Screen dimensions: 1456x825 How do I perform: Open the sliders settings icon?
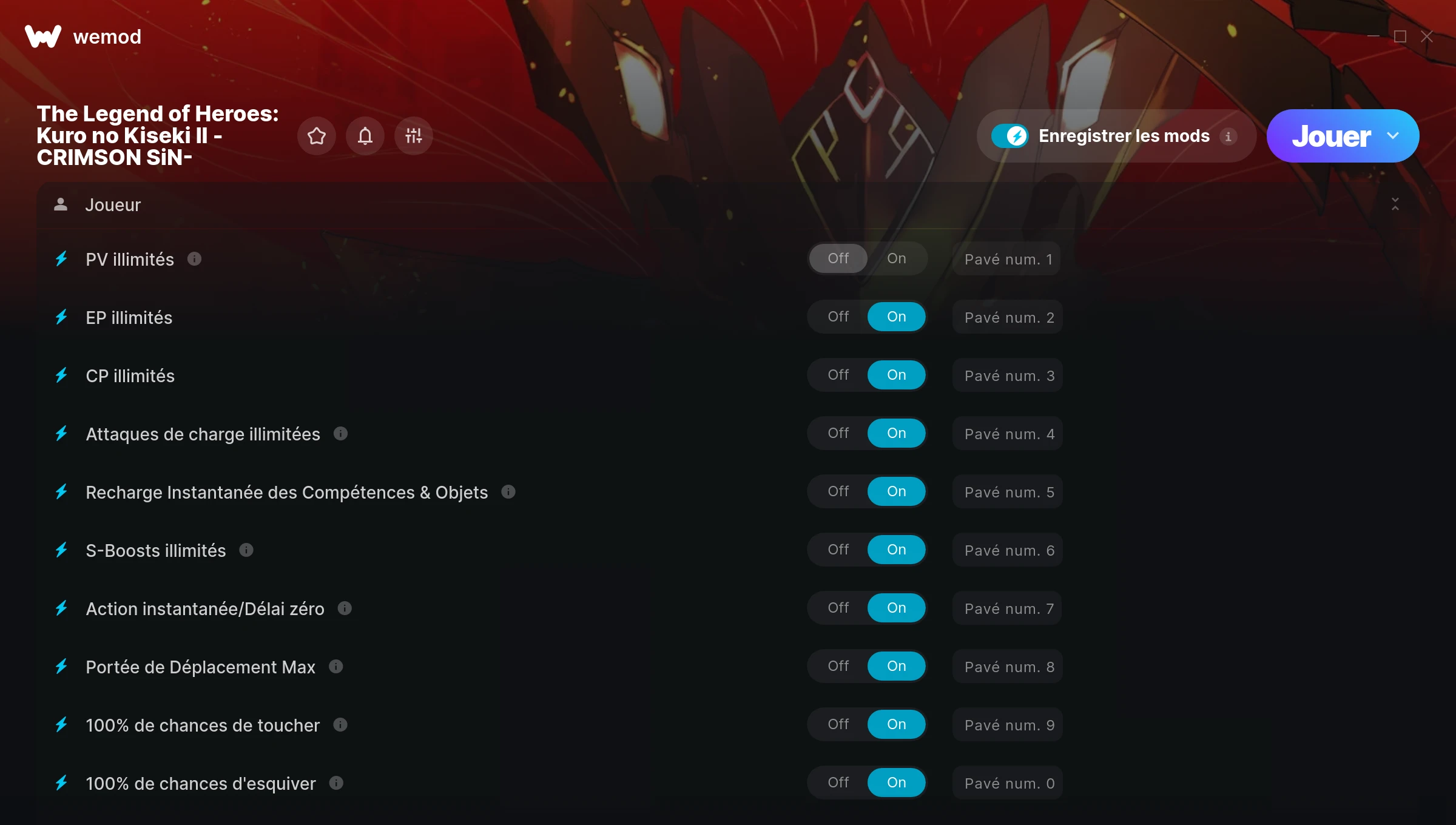pos(414,136)
